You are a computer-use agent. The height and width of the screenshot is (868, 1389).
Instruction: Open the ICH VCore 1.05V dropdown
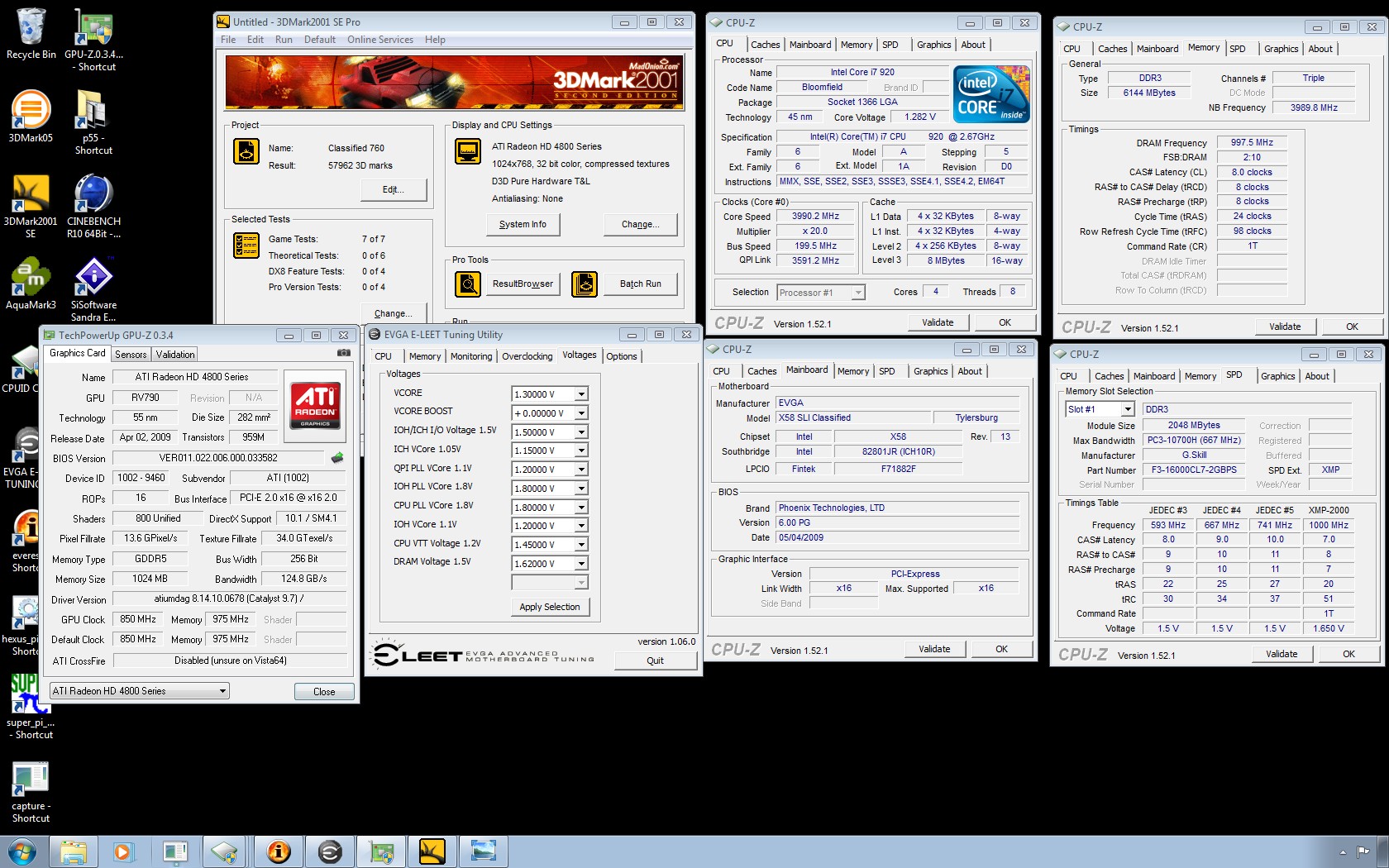[x=581, y=451]
